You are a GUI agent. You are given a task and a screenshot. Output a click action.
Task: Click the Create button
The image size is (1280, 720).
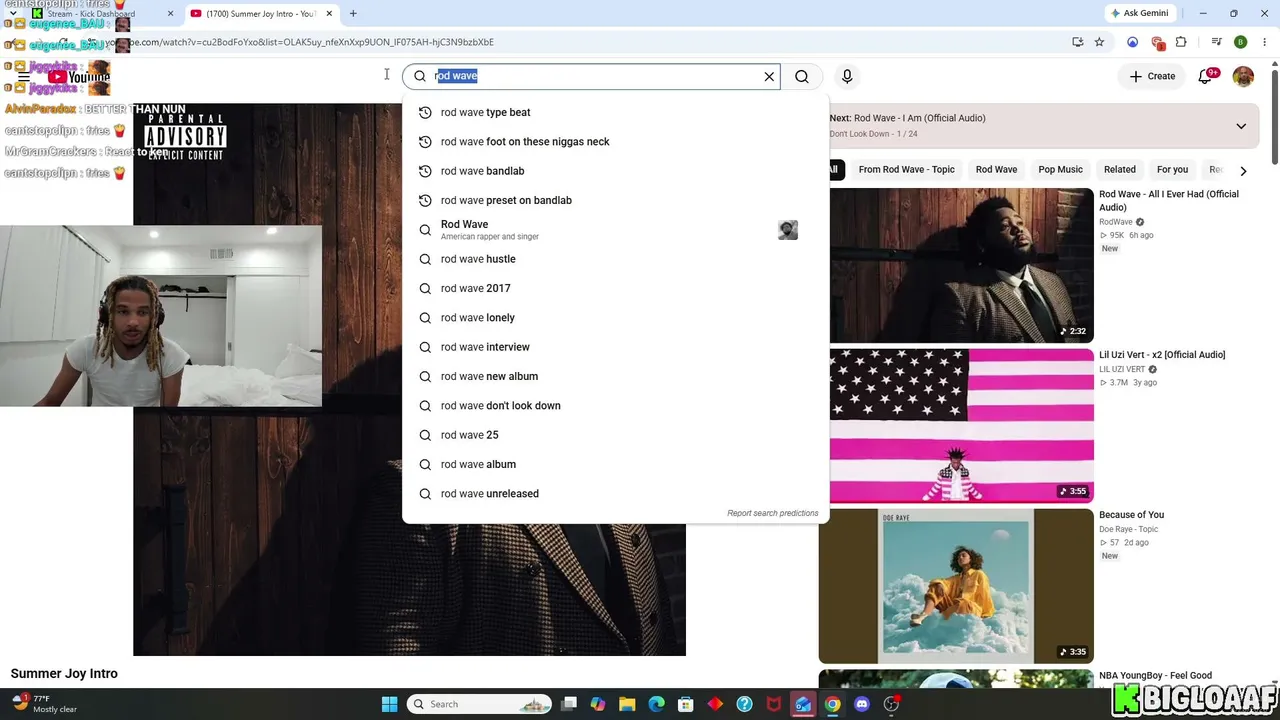pos(1152,76)
